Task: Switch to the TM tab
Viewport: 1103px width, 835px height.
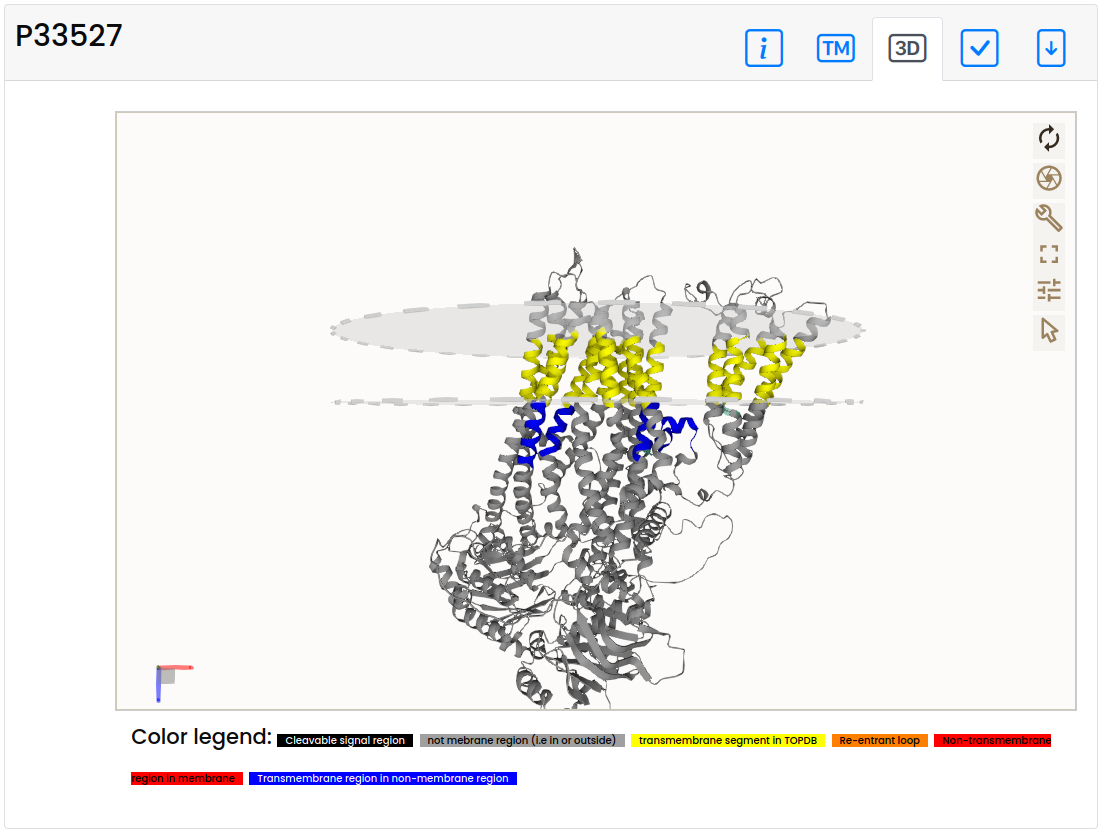Action: click(835, 48)
